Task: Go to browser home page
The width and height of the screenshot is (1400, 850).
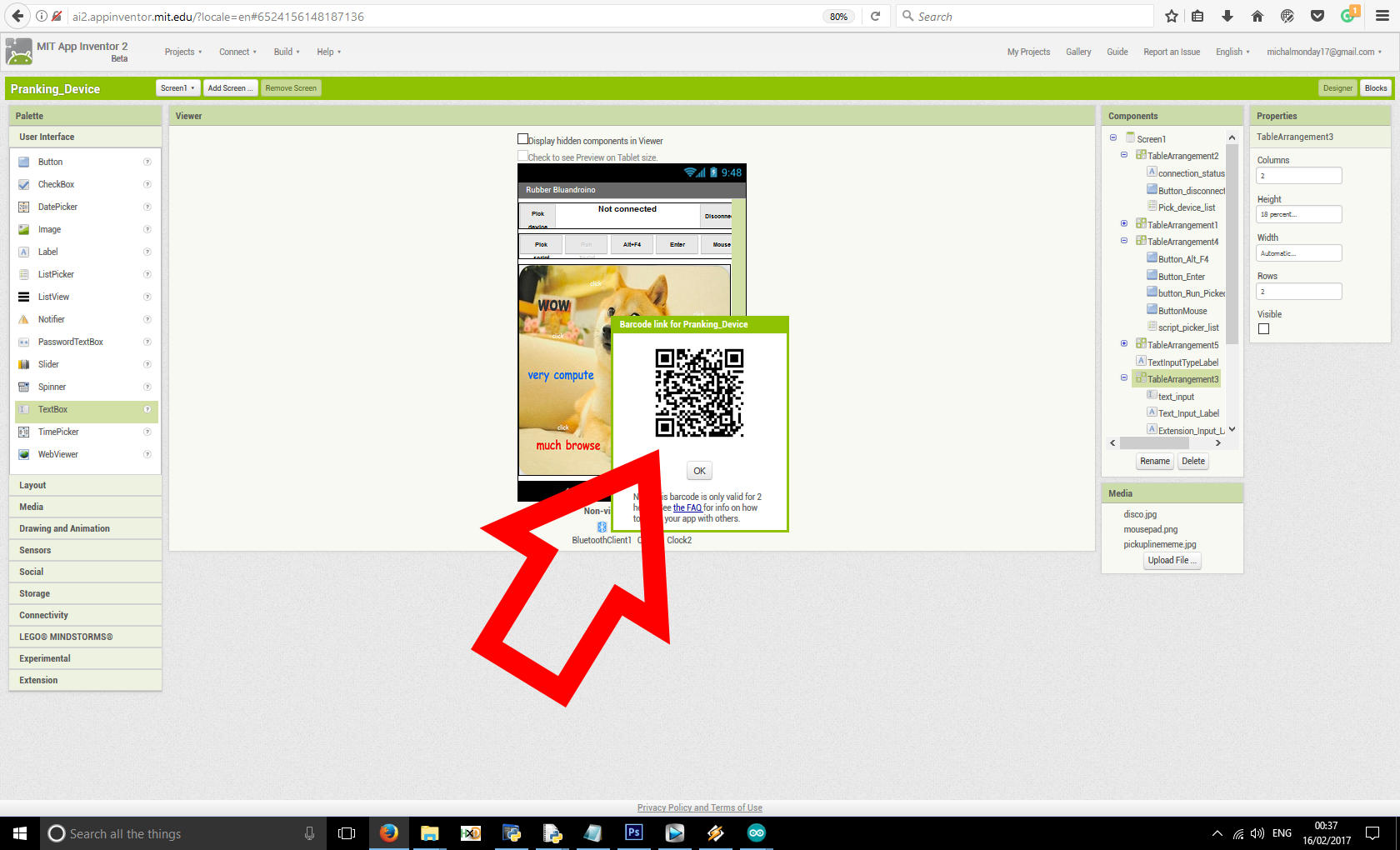Action: point(1257,16)
